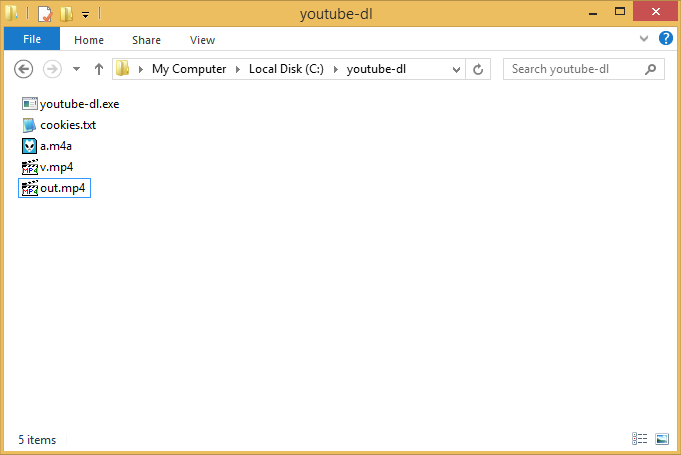Expand chevron before My Computer breadcrumb

pyautogui.click(x=141, y=69)
